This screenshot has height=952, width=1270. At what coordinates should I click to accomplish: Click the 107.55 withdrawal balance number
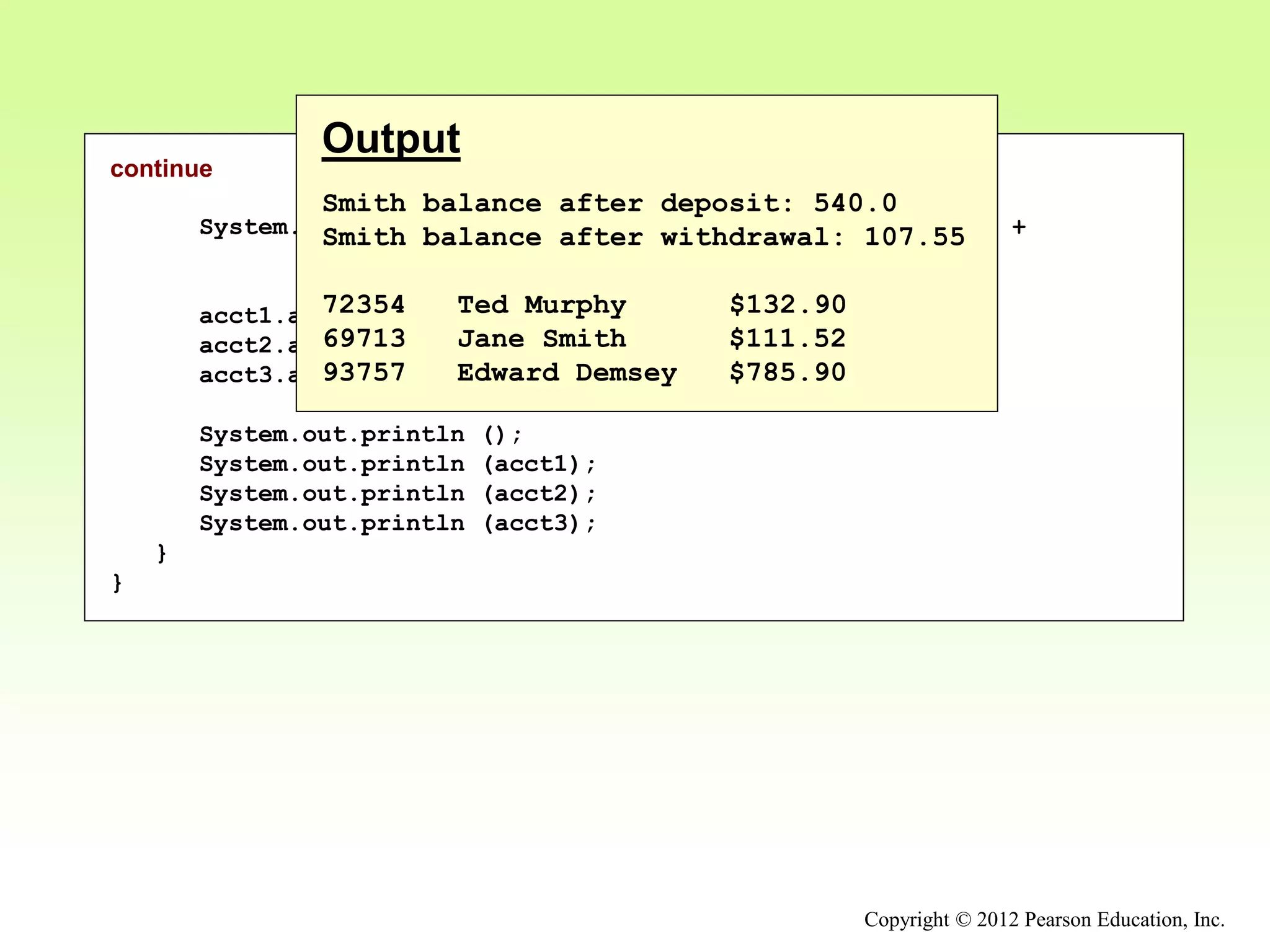click(x=915, y=237)
